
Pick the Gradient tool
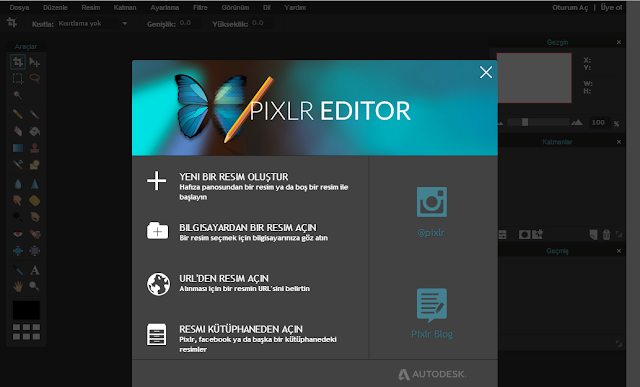[18, 148]
